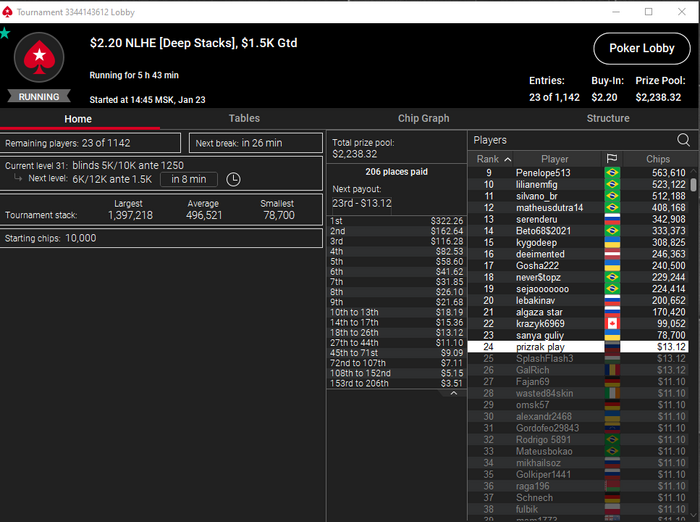Click the PokerStars red spade logo
The height and width of the screenshot is (522, 700).
(39, 58)
